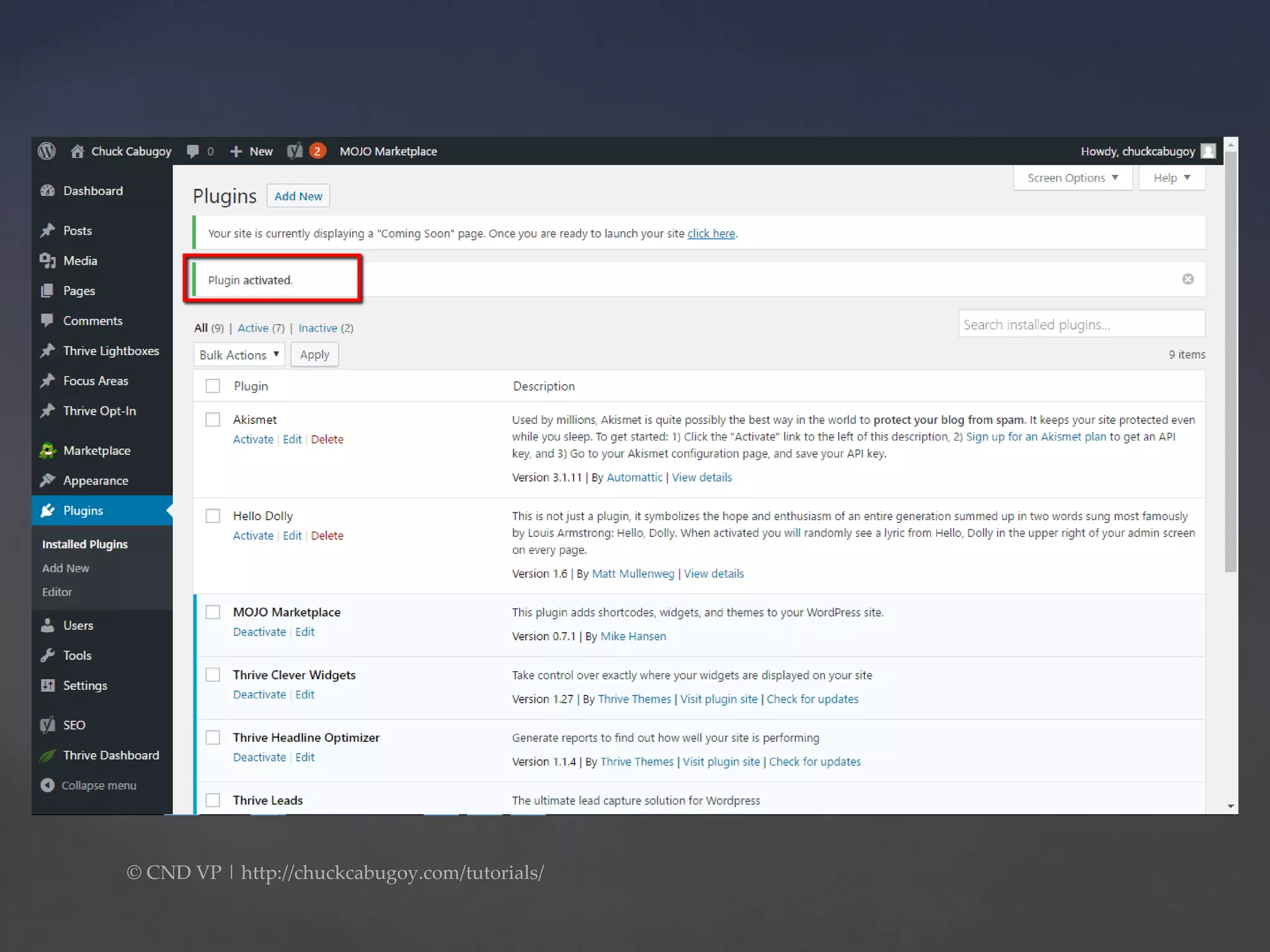Open Tools wrench icon

point(48,656)
